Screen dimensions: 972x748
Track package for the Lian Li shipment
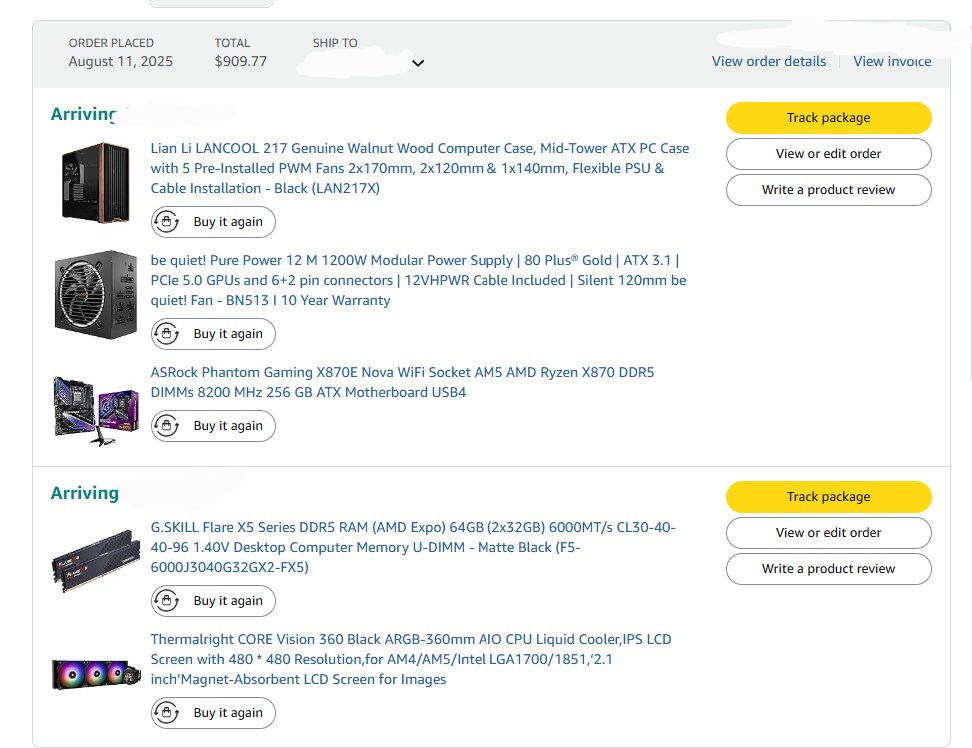pyautogui.click(x=829, y=118)
